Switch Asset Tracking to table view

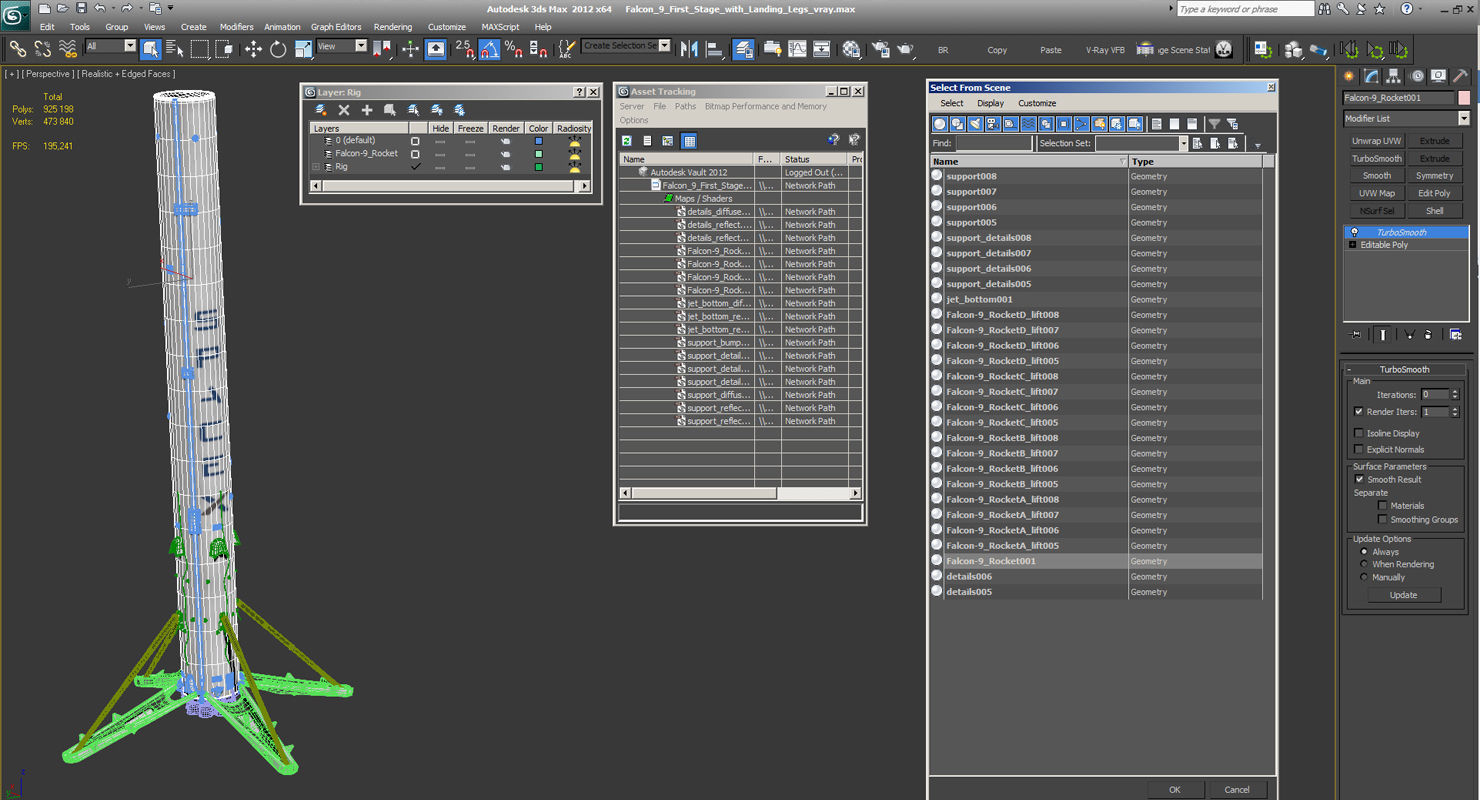[x=689, y=141]
